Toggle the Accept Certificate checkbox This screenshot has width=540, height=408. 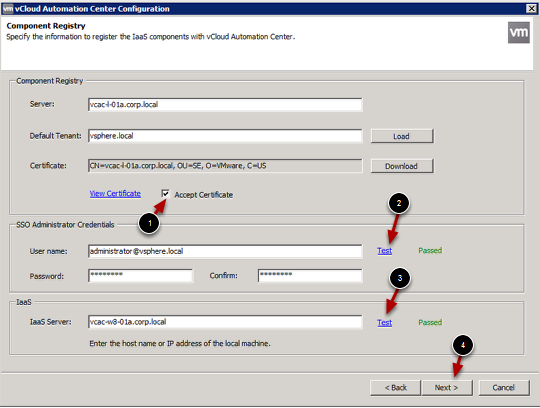pyautogui.click(x=165, y=194)
